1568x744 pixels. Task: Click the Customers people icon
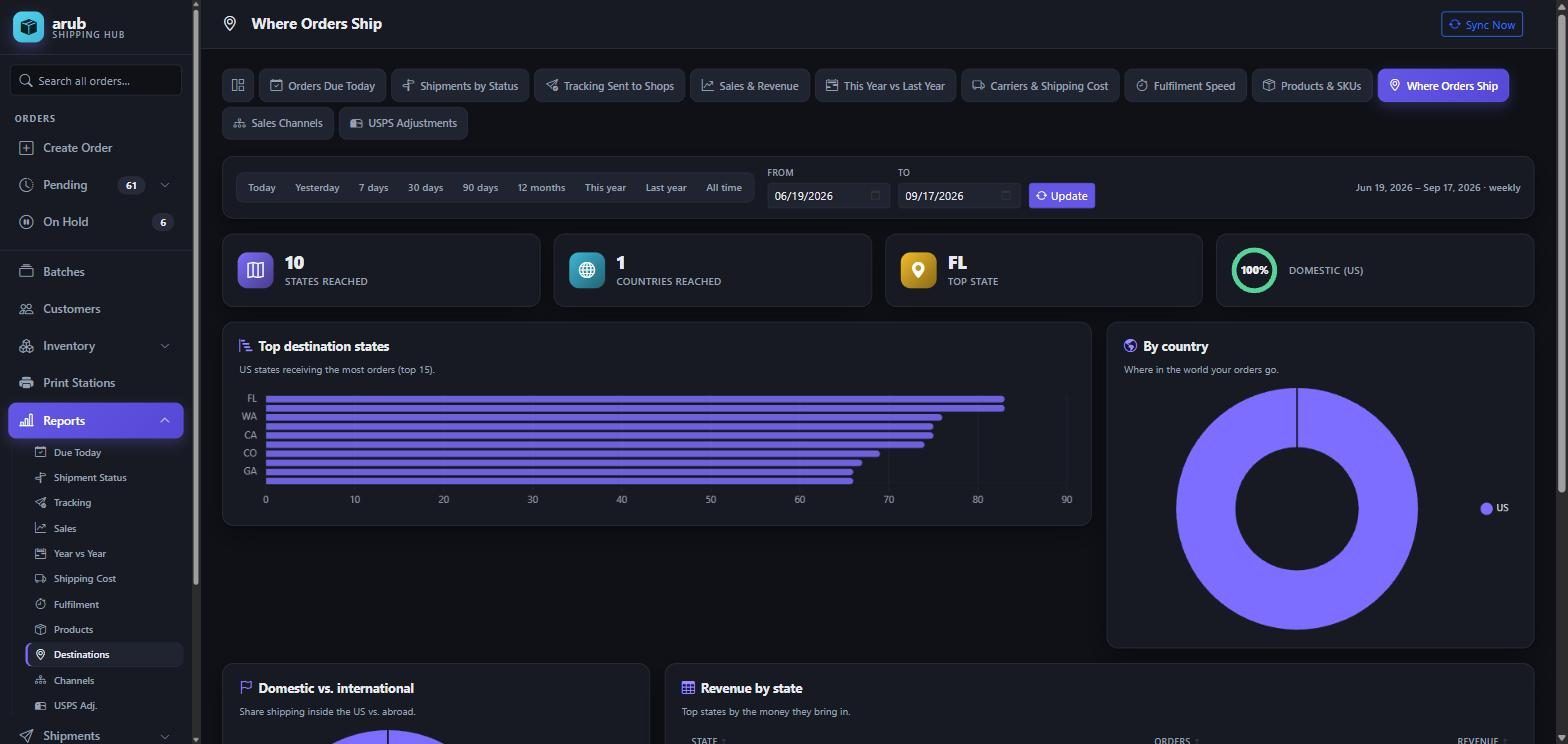26,309
